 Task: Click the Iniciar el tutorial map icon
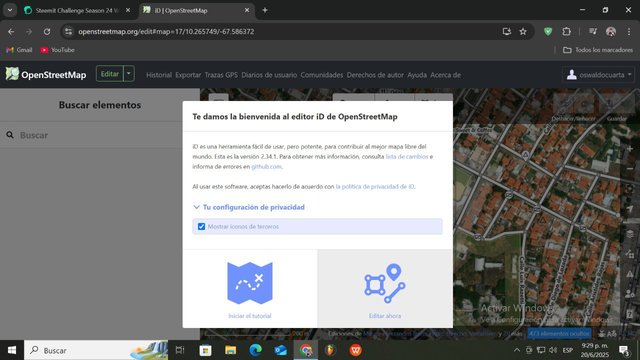[250, 283]
